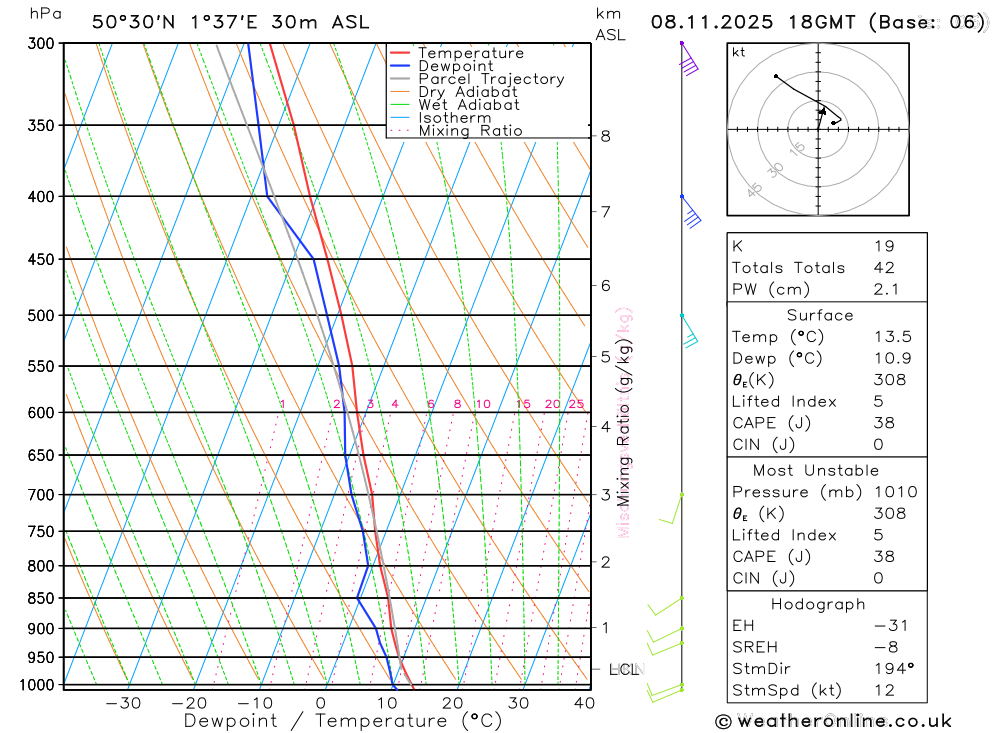Click the CAPE value in the Surface table

tap(884, 423)
